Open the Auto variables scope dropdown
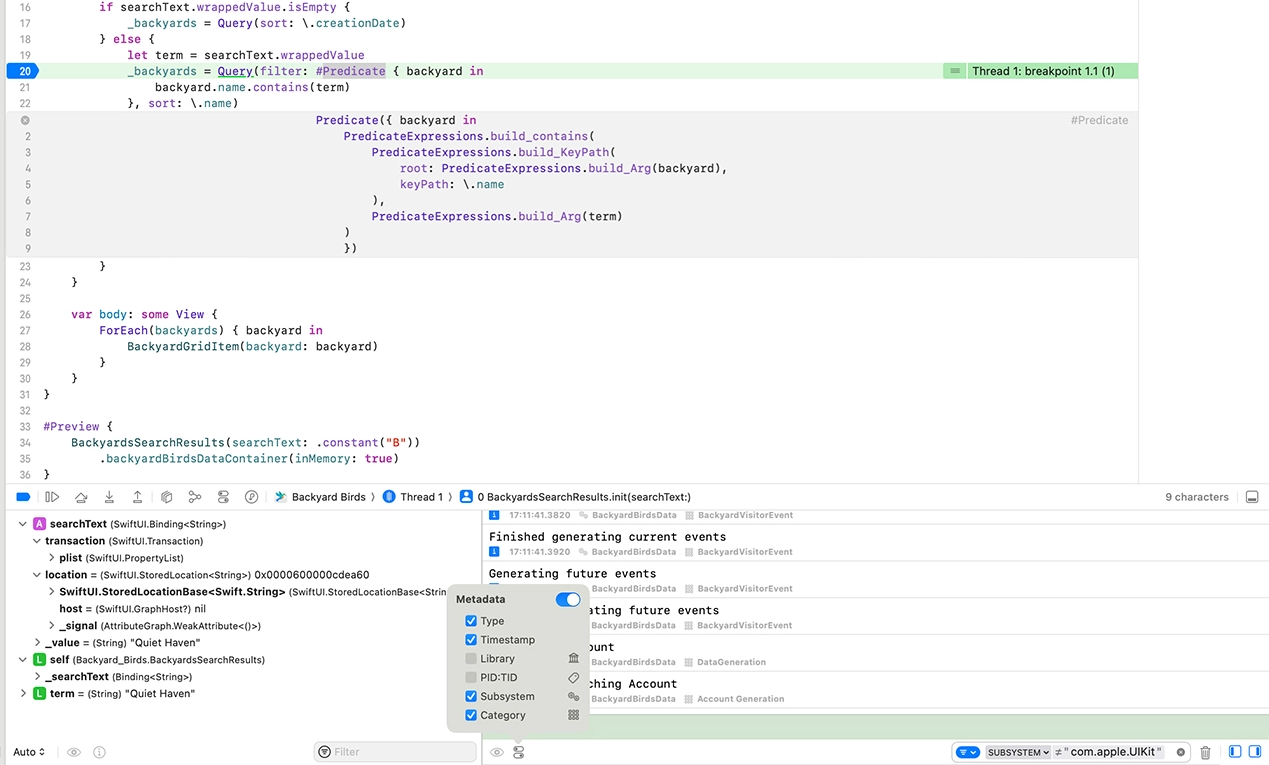1269x765 pixels. click(x=29, y=752)
